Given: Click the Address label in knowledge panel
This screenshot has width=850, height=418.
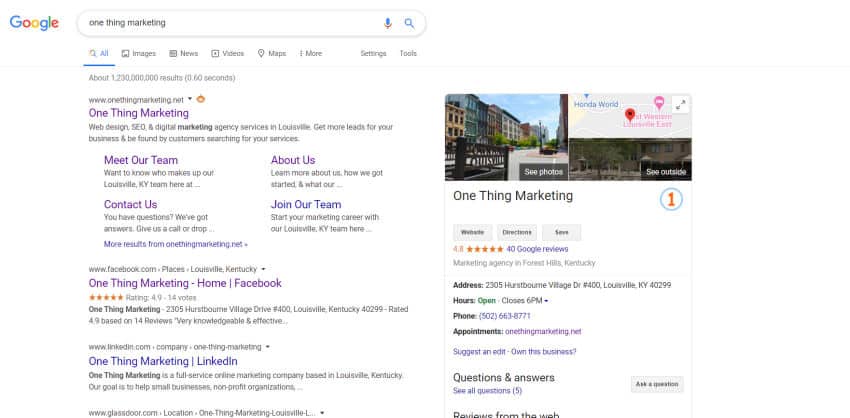Looking at the screenshot, I should point(468,285).
